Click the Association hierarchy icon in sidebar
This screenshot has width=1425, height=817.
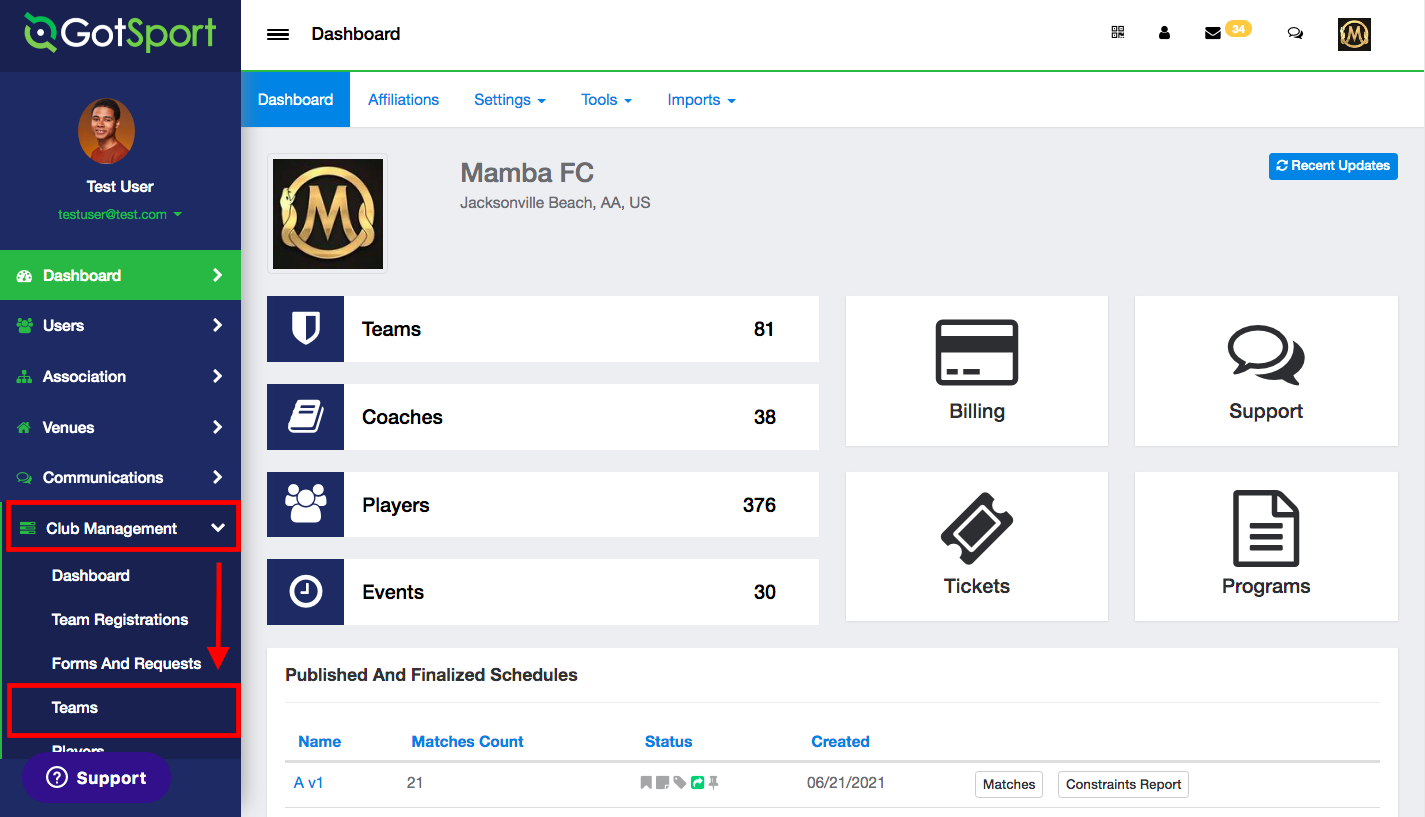pyautogui.click(x=25, y=377)
